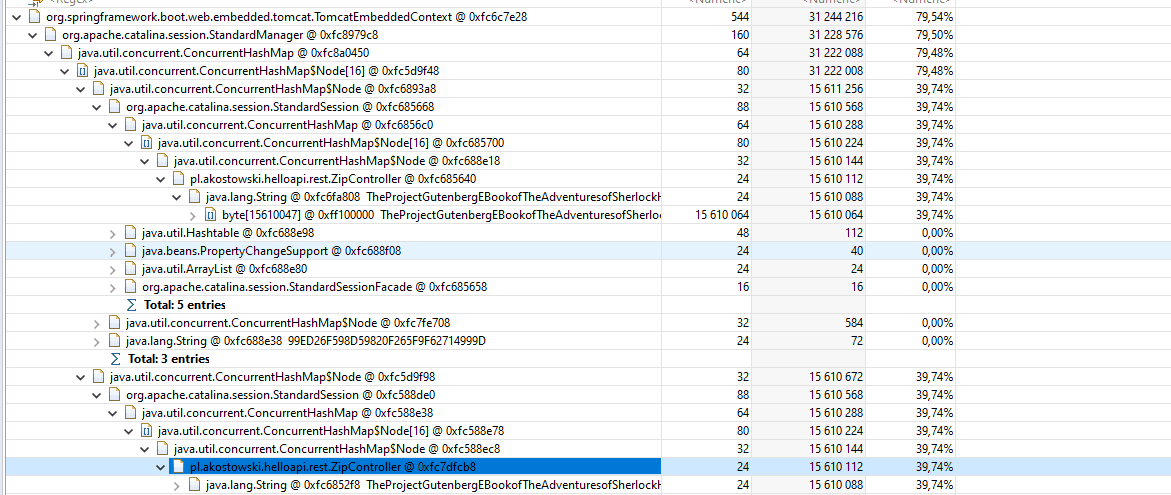Screen dimensions: 1171x495
Task: Collapse the StandardSession @ 0xfc588de0 node
Action: pos(96,395)
